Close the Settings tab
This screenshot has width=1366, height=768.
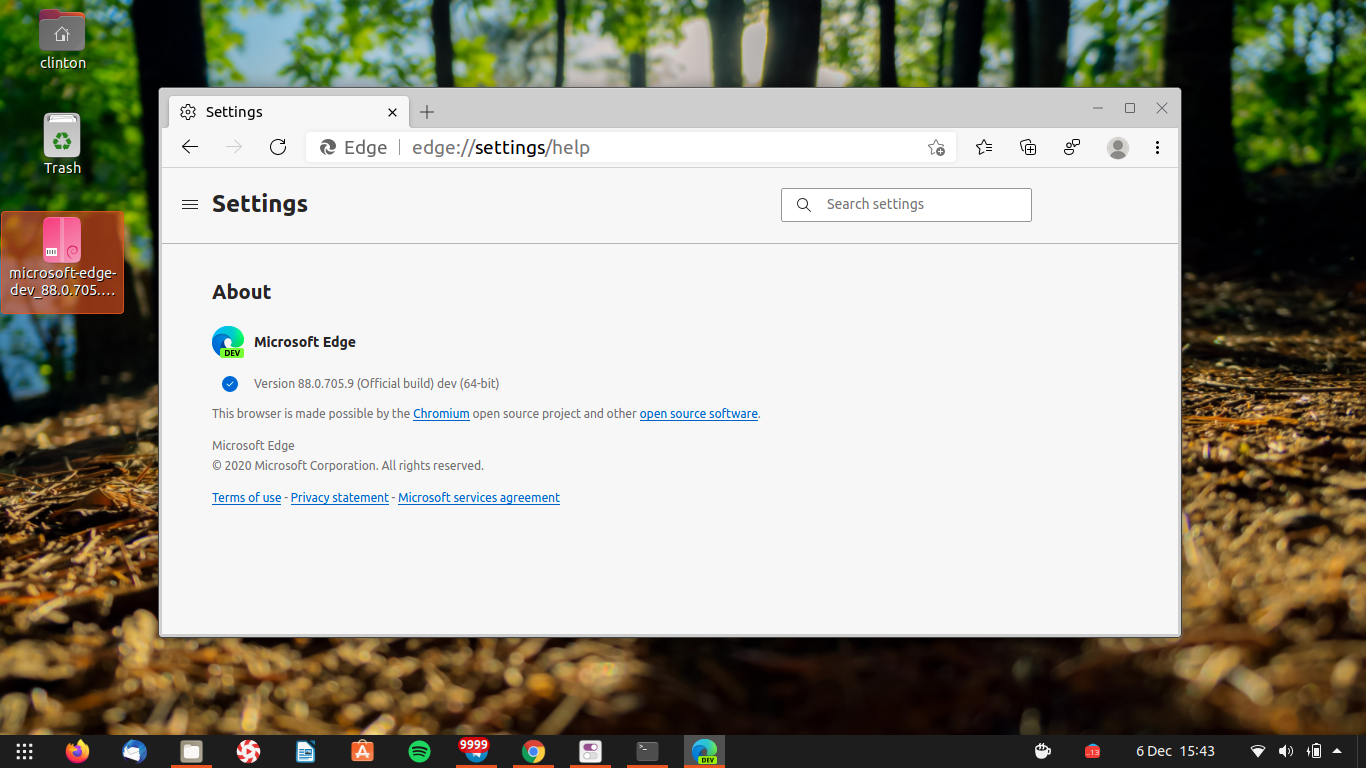click(393, 113)
